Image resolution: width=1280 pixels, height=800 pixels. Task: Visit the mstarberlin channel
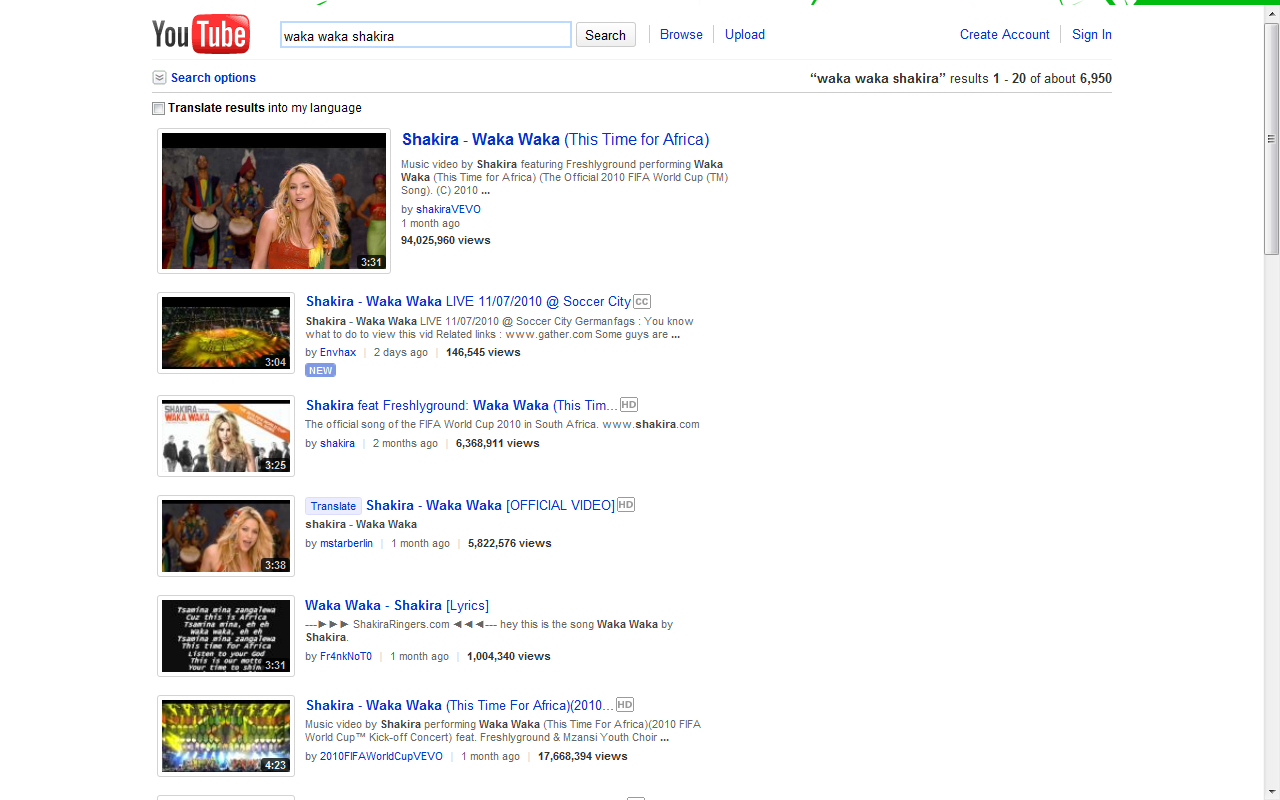(346, 544)
